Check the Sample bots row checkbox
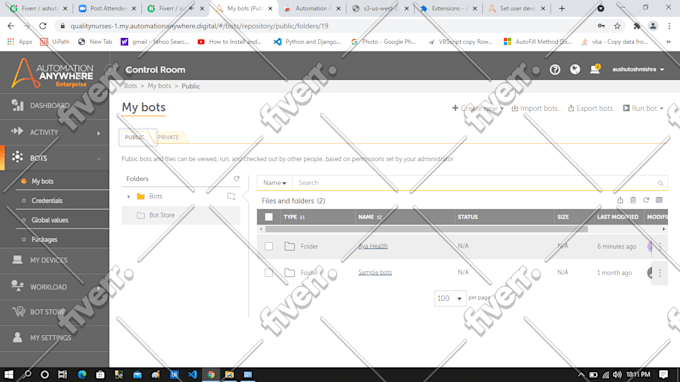Image resolution: width=680 pixels, height=382 pixels. click(x=269, y=273)
